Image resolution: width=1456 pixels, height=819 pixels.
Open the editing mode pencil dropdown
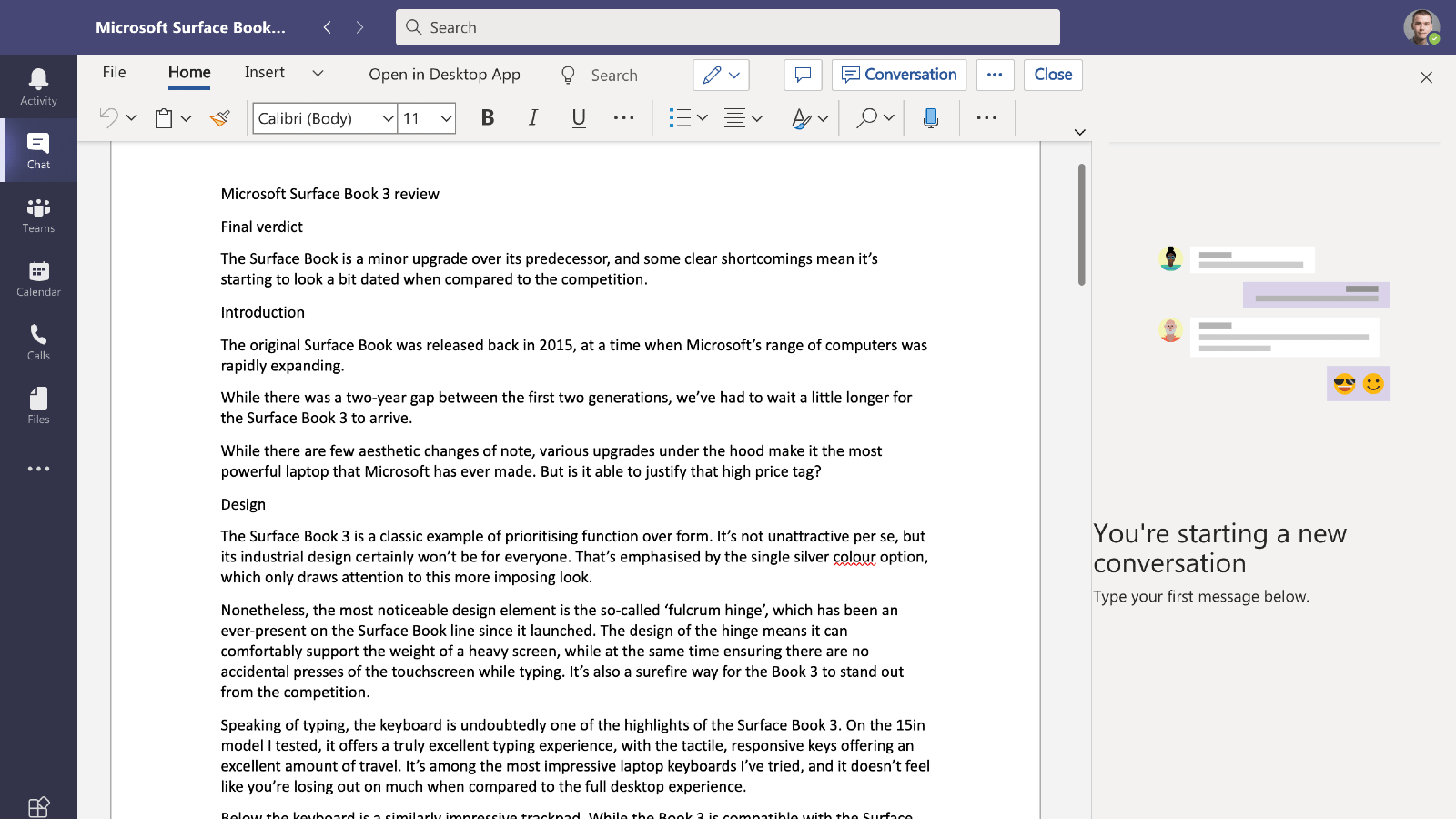point(721,75)
